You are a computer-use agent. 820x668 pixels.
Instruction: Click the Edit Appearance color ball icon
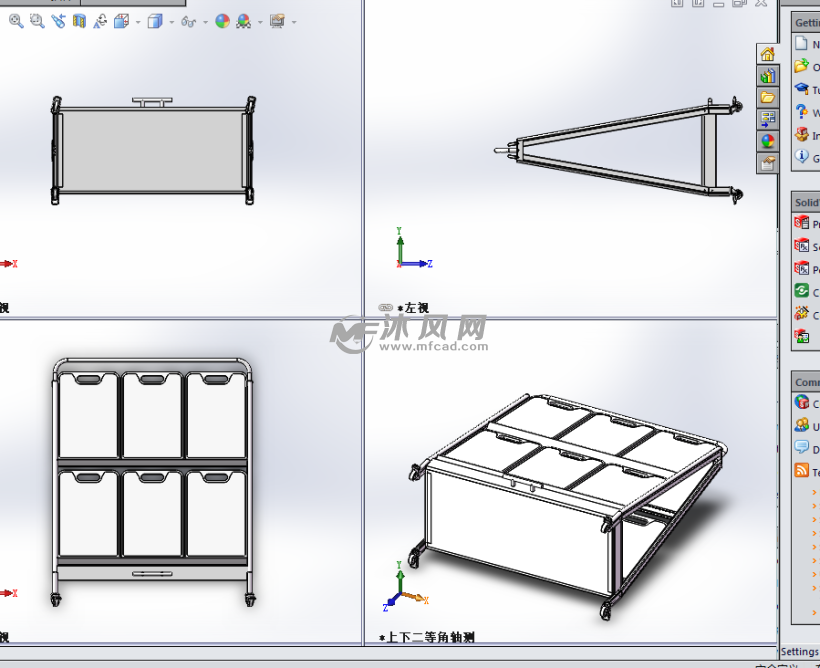(x=222, y=21)
